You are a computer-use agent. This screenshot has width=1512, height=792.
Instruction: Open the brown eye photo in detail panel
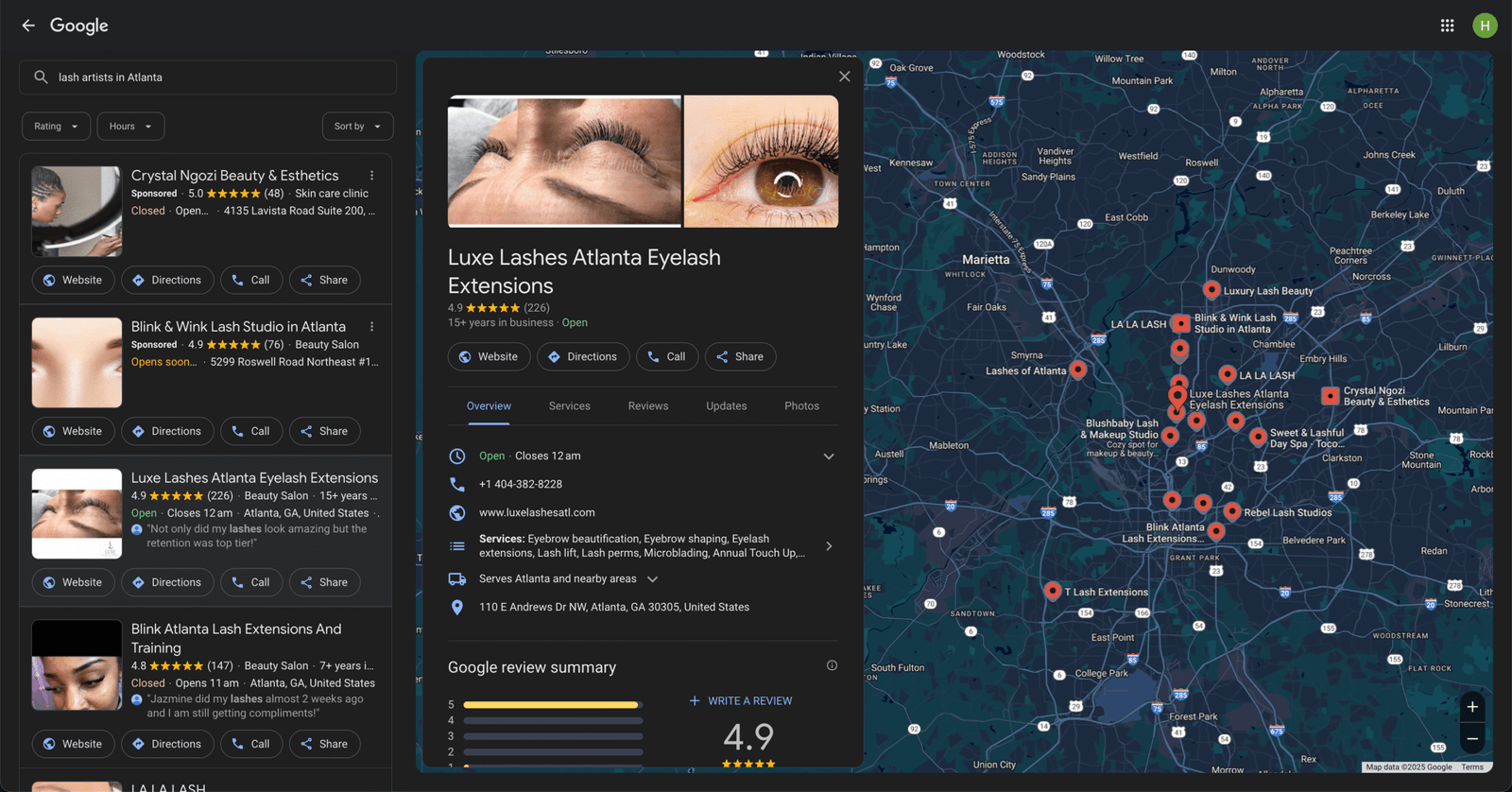point(762,162)
